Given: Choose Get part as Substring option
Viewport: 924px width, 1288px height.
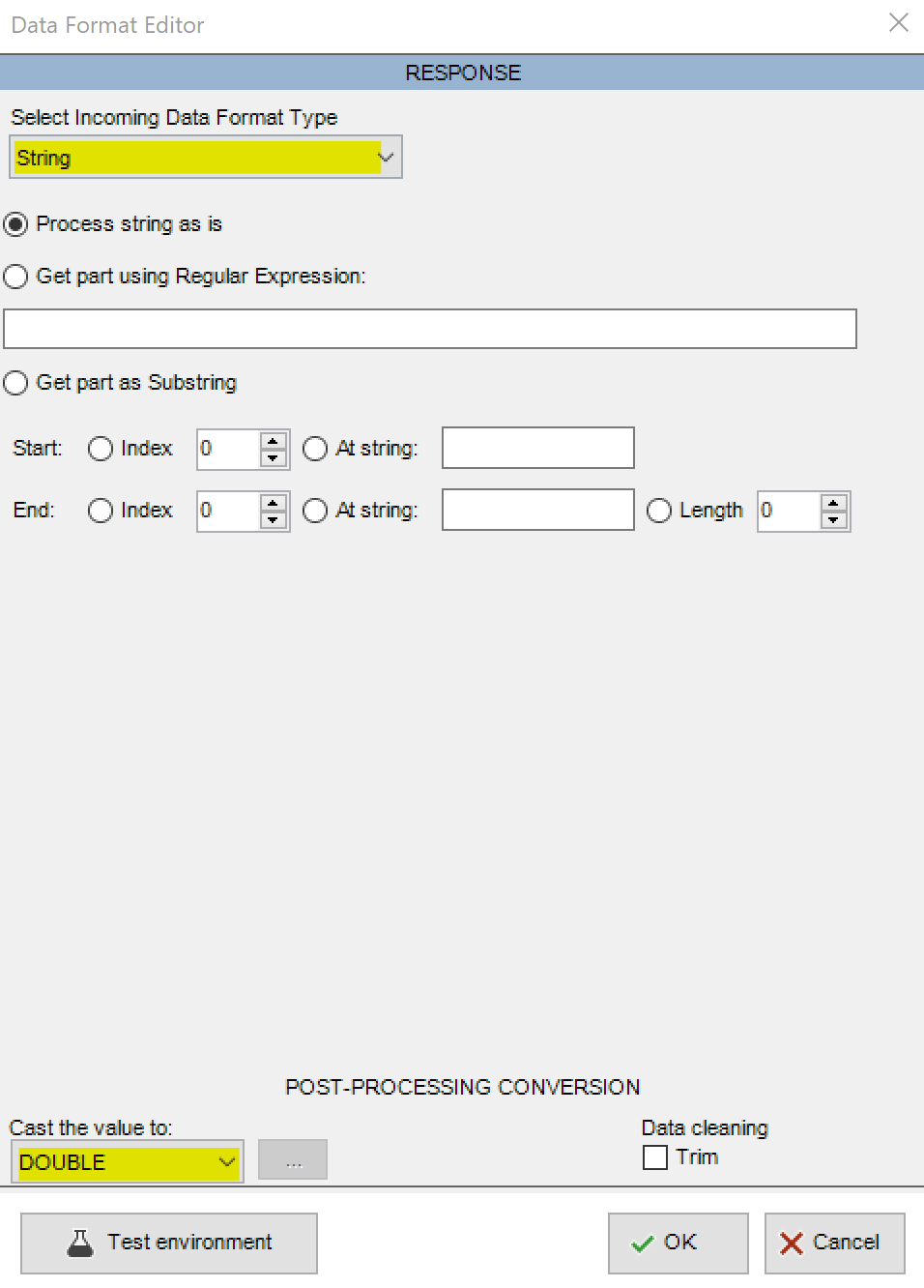Looking at the screenshot, I should [x=16, y=383].
